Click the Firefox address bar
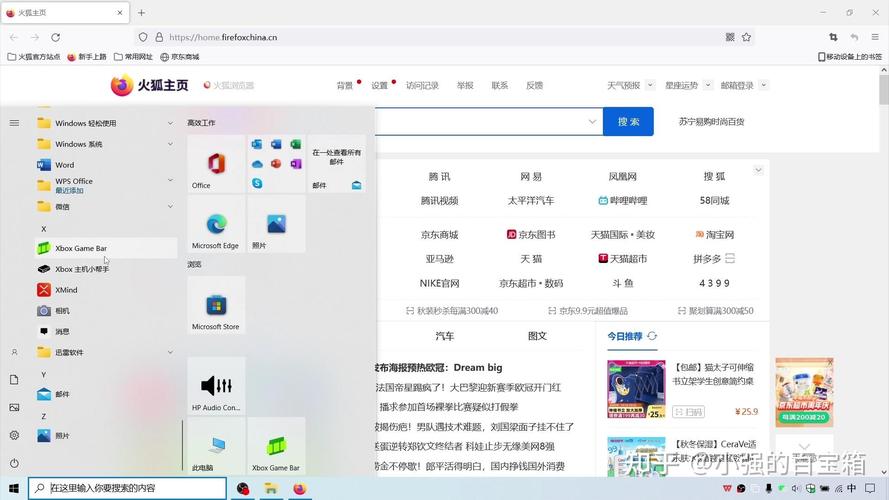 click(445, 37)
